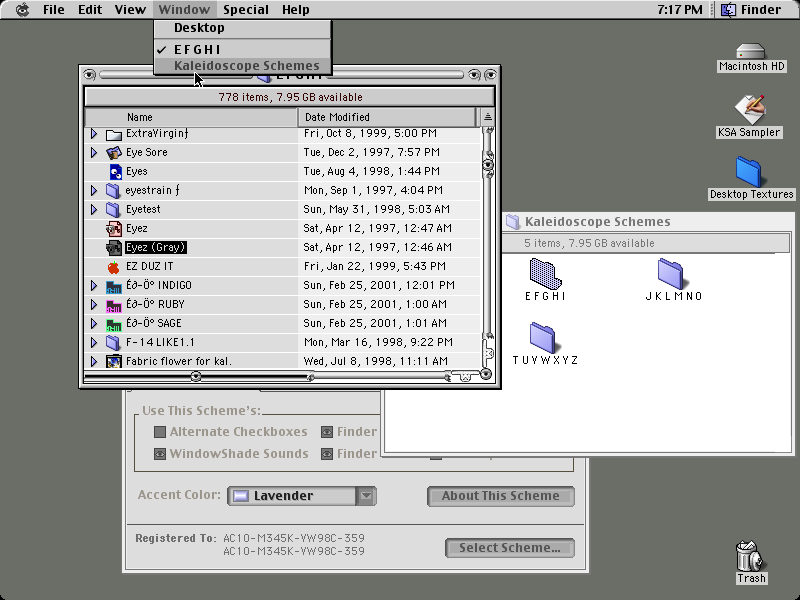Expand the Eye Sore disclosure triangle
The height and width of the screenshot is (600, 800).
pyautogui.click(x=94, y=153)
